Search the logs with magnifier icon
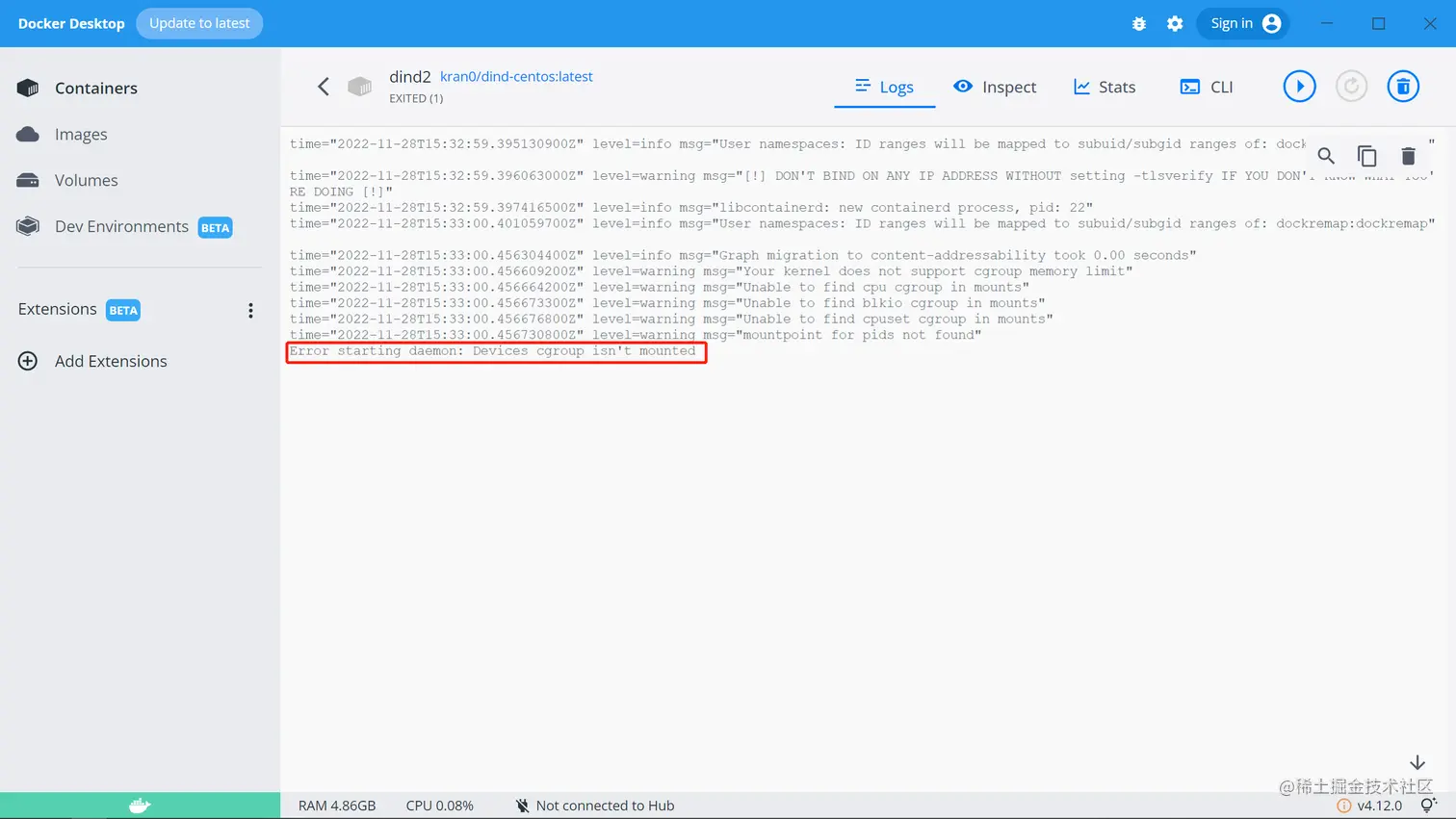This screenshot has width=1456, height=819. click(1326, 156)
